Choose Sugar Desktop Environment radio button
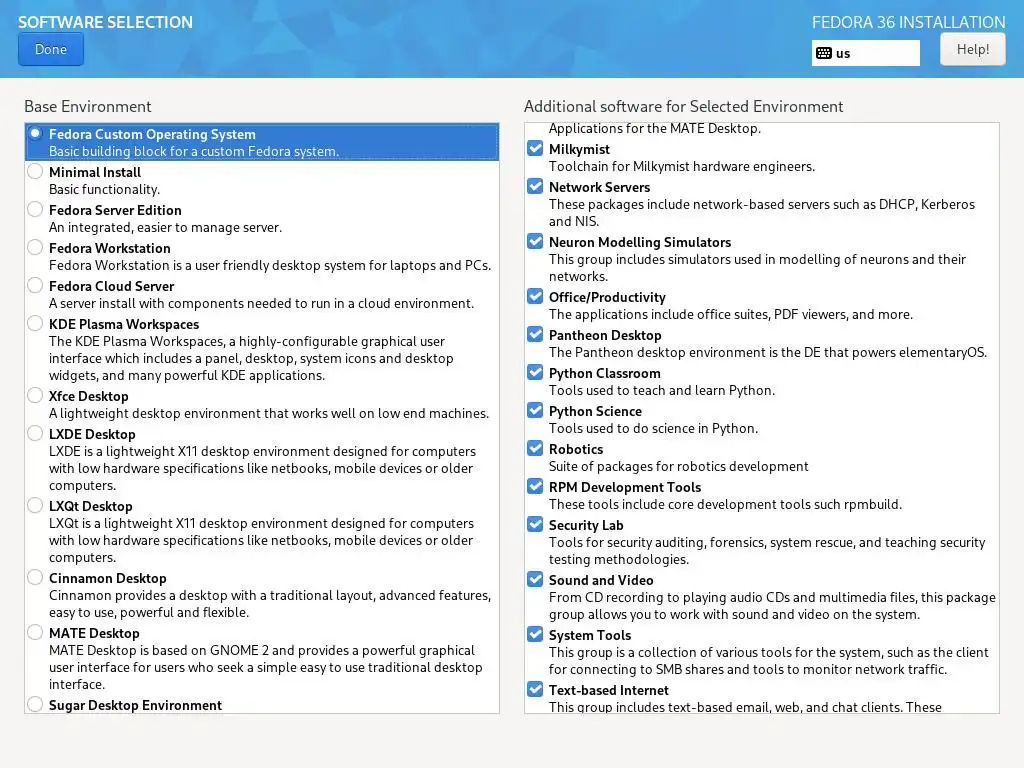 pyautogui.click(x=35, y=703)
